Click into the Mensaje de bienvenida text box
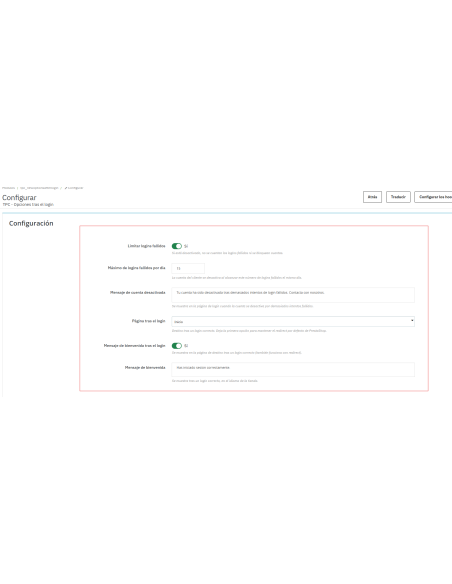452x584 pixels. click(293, 369)
